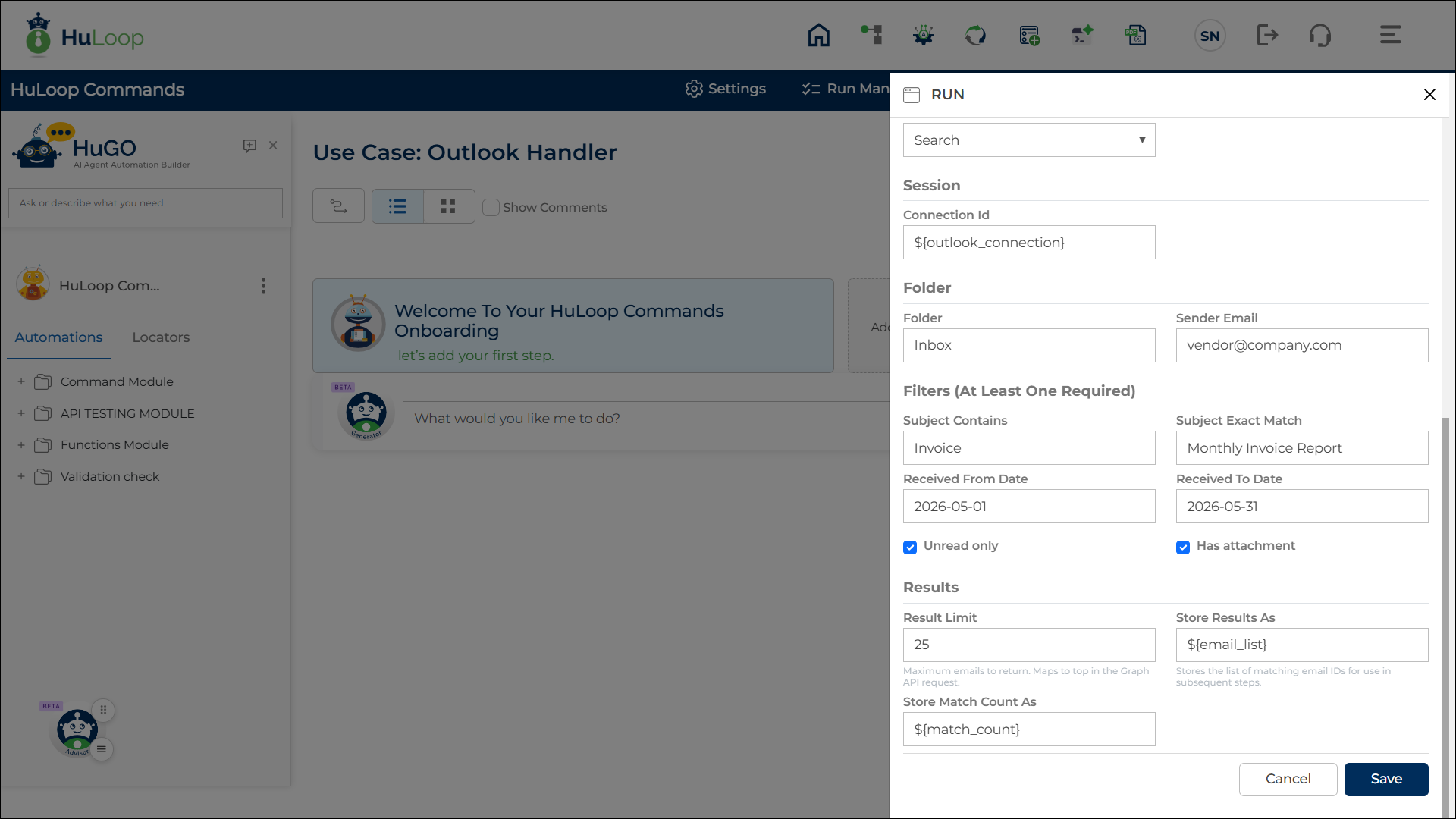
Task: Uncheck the Has attachment checkbox
Action: click(1183, 548)
